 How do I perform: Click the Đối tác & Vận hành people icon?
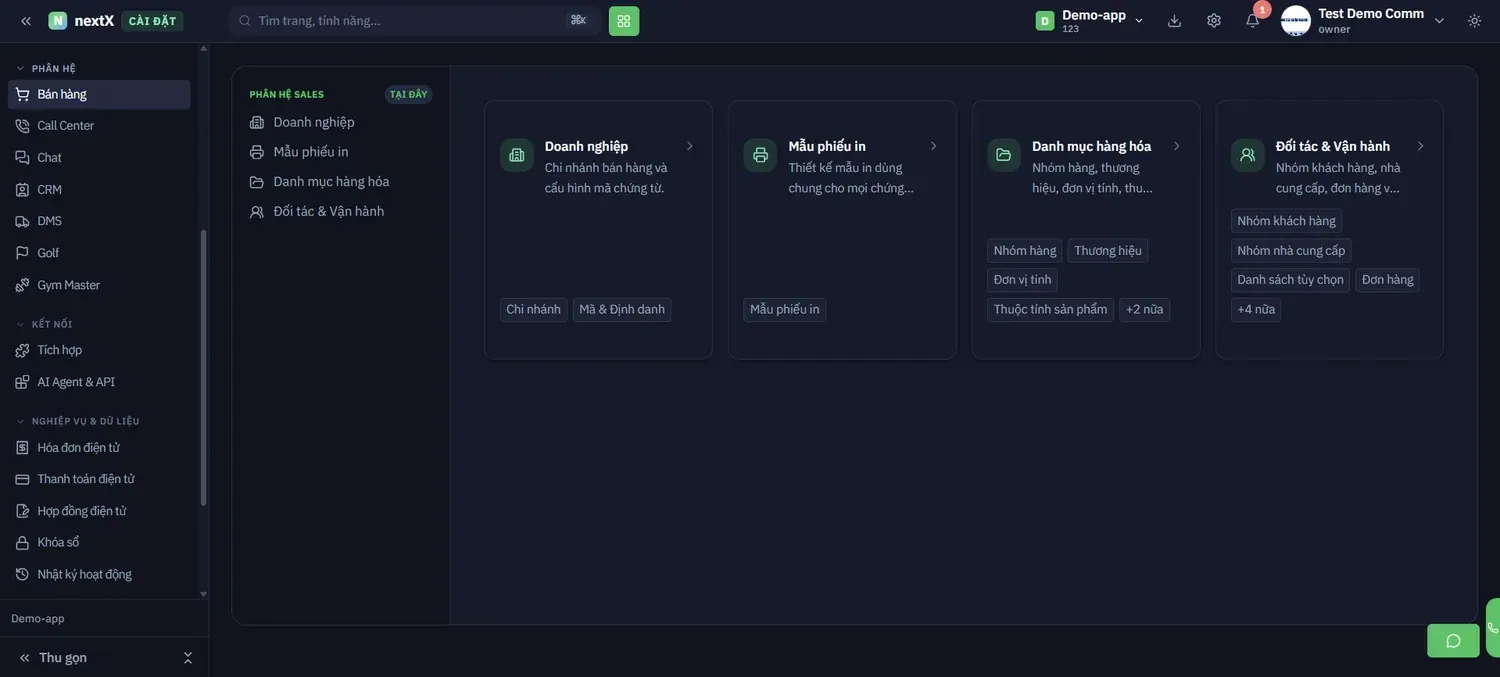[x=1247, y=155]
